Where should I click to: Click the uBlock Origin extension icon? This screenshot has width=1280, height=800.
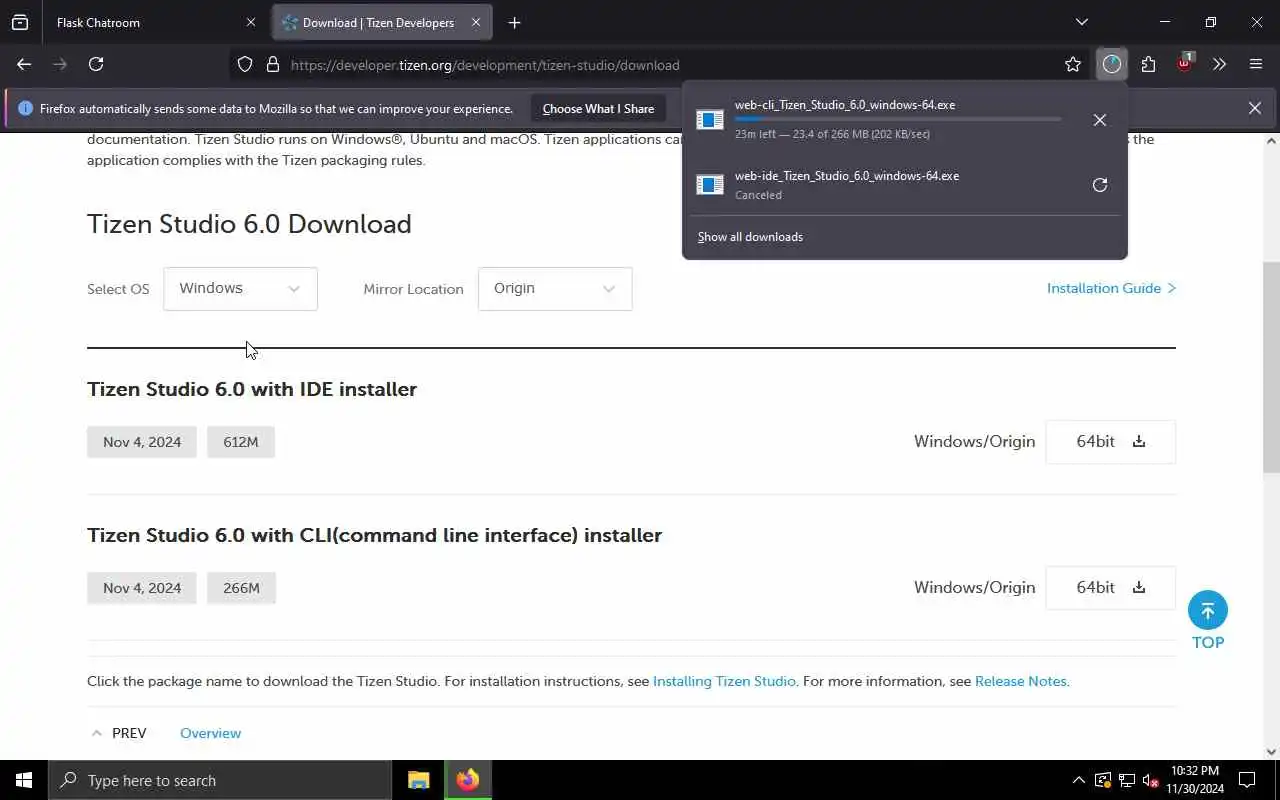point(1184,64)
